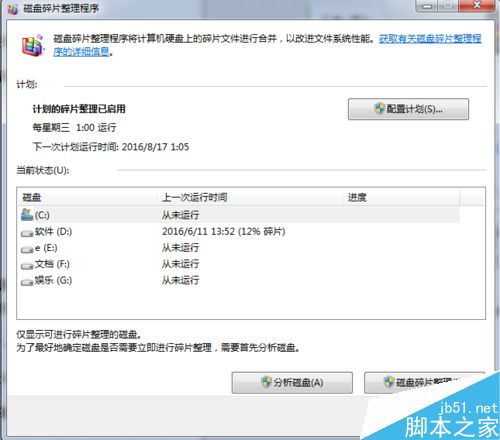This screenshot has height=440, width=500.
Task: Click the 分析磁盘(A) button
Action: [x=292, y=383]
